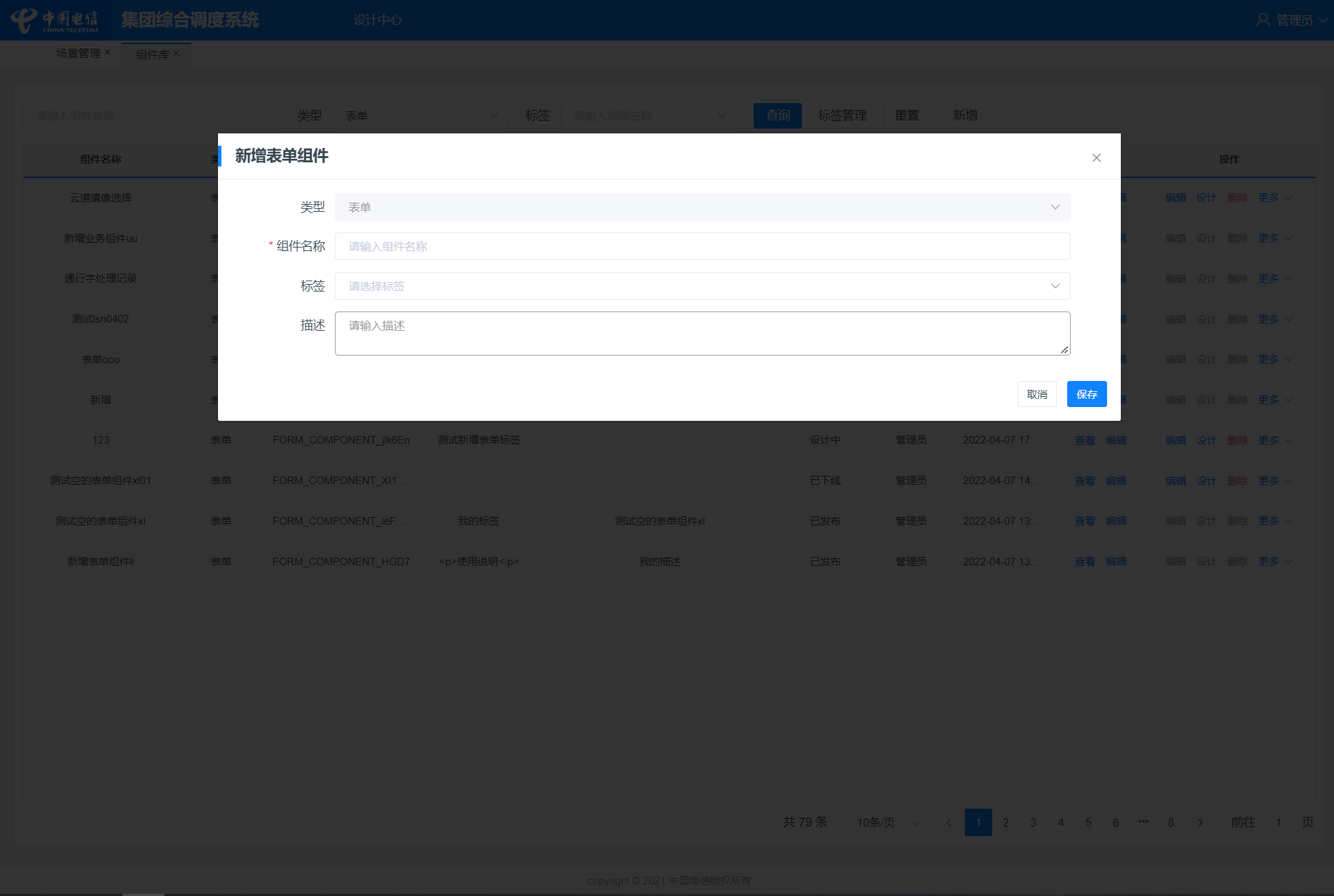Image resolution: width=1334 pixels, height=896 pixels.
Task: Click the 新增 button in toolbar
Action: [x=965, y=116]
